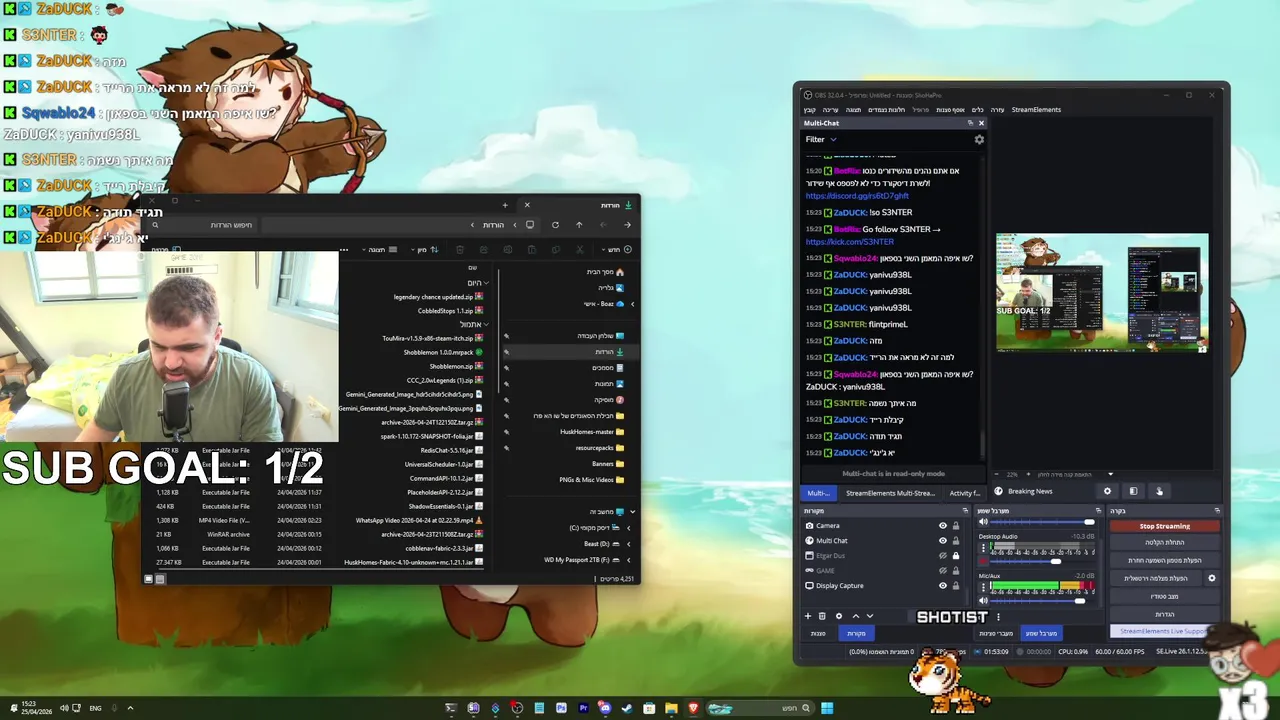Click the delete trash icon in Explorer toolbar
Image resolution: width=1280 pixels, height=720 pixels.
(x=460, y=249)
